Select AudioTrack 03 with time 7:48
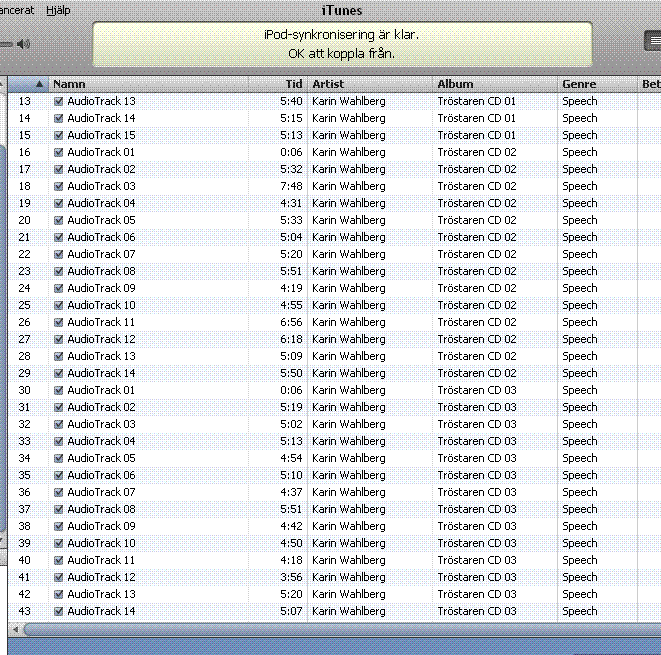Image resolution: width=661 pixels, height=655 pixels. click(x=101, y=186)
